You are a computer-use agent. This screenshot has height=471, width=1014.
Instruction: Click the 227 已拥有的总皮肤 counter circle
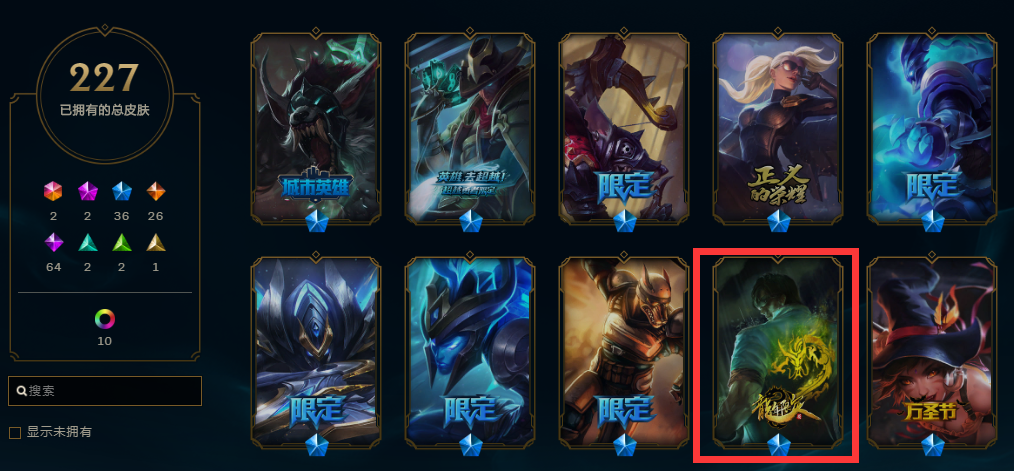(x=105, y=95)
